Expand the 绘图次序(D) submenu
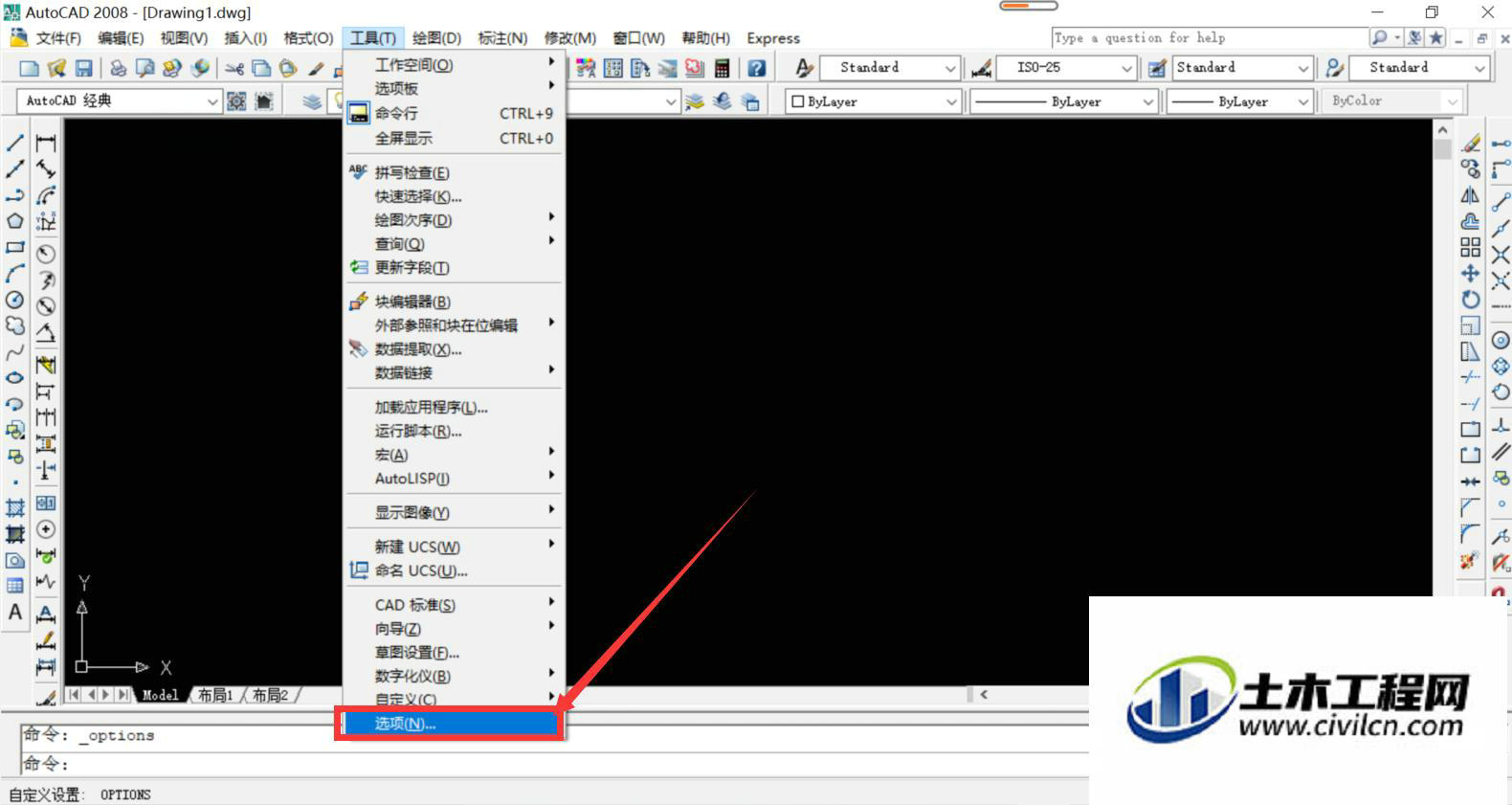The height and width of the screenshot is (805, 1512). [x=455, y=220]
